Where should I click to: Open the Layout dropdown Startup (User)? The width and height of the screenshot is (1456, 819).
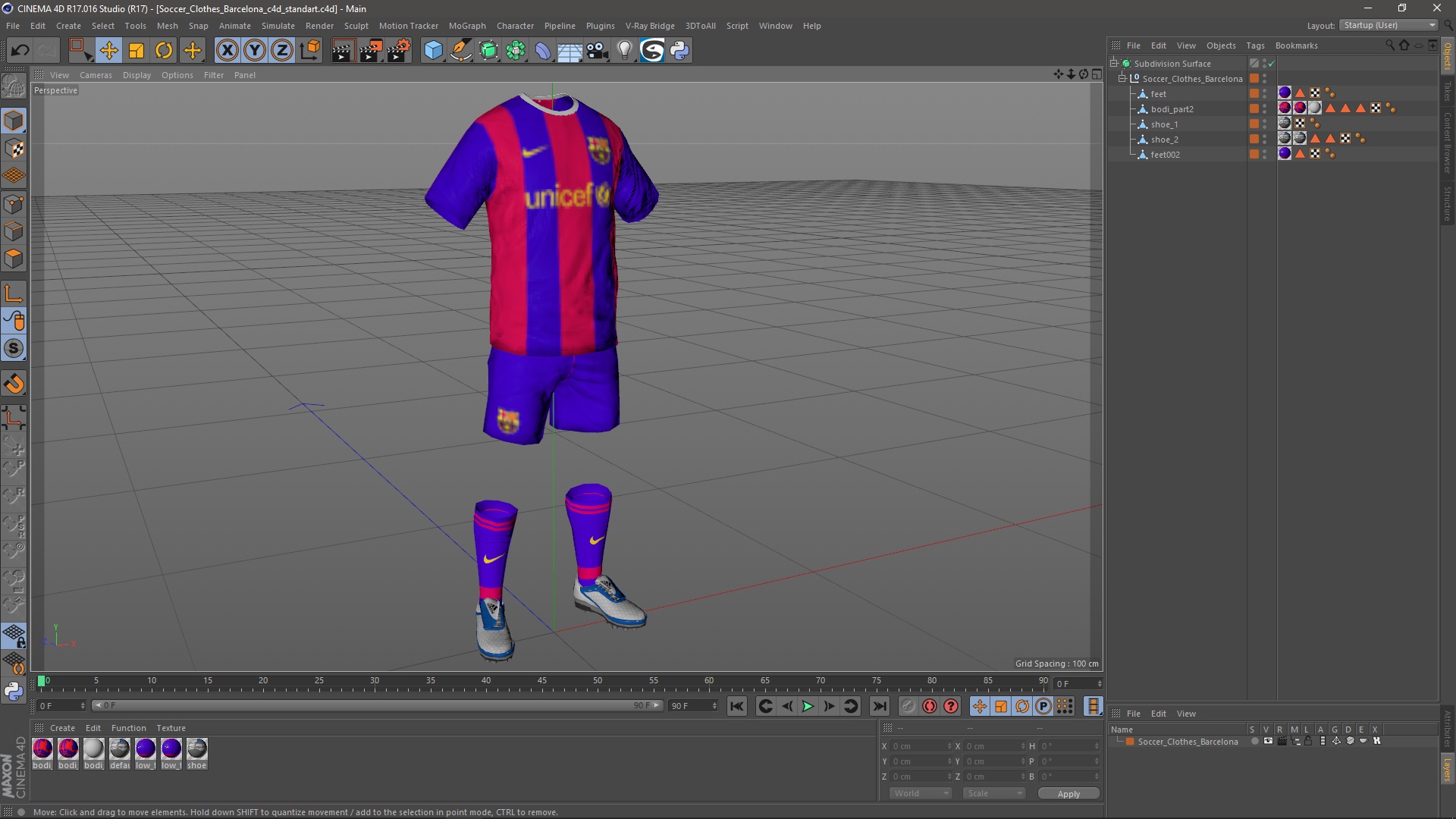(x=1389, y=25)
